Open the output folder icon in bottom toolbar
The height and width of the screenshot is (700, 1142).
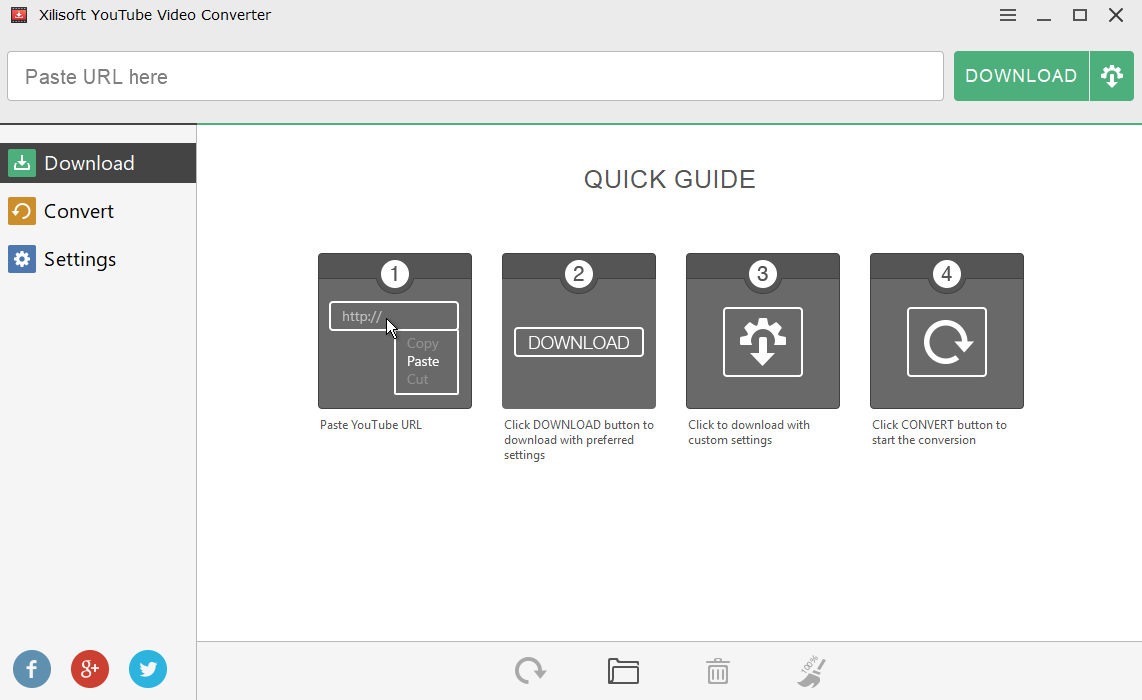coord(623,671)
